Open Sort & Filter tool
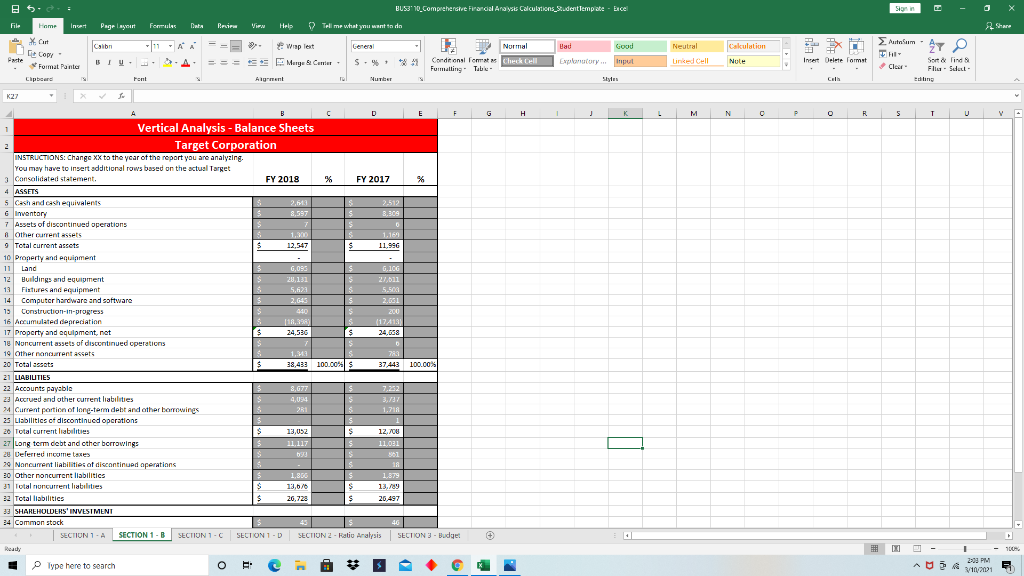This screenshot has height=576, width=1024. [936, 55]
